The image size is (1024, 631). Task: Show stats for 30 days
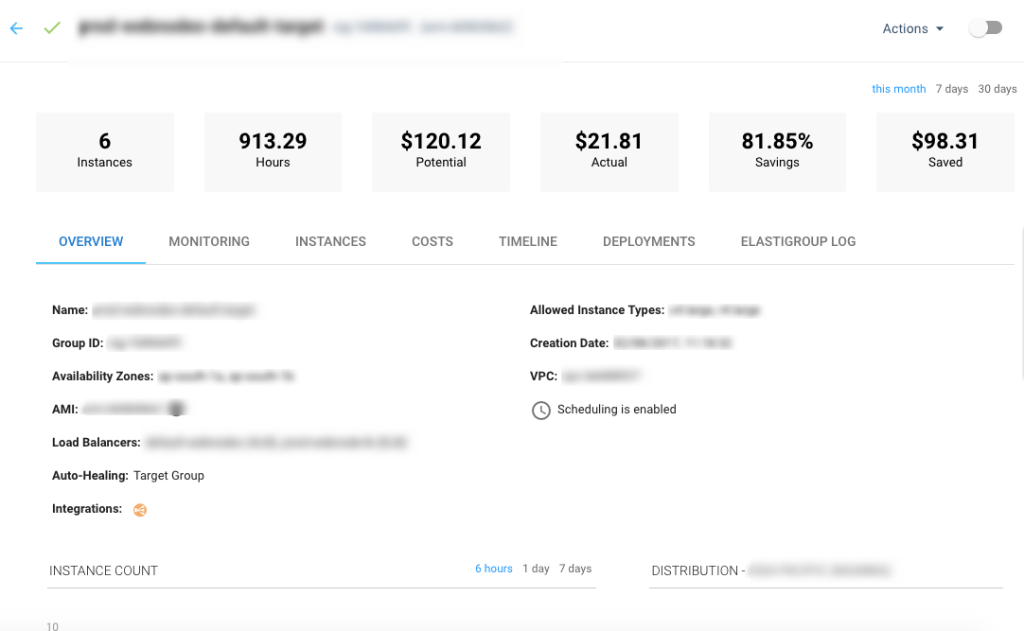[x=997, y=89]
